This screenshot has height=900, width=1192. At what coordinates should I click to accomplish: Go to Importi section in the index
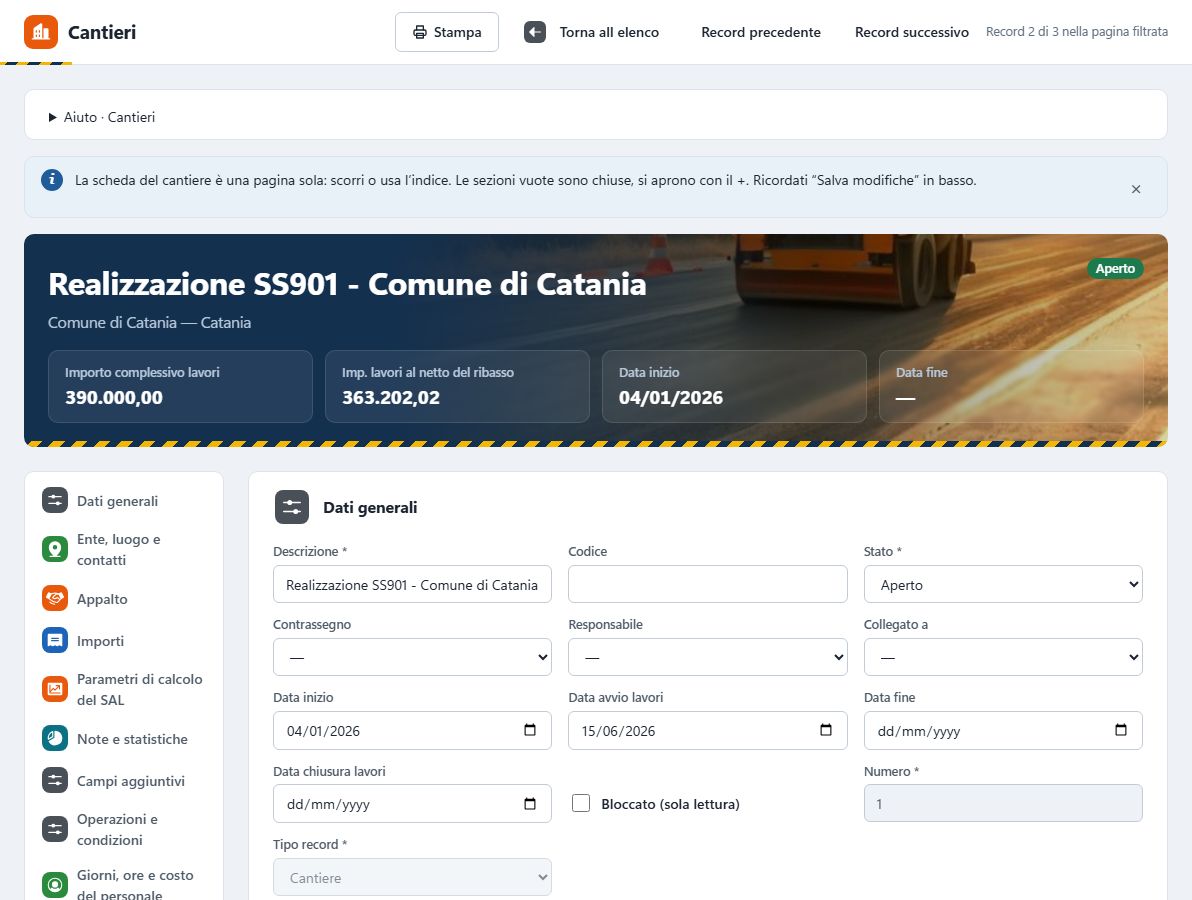tap(100, 641)
